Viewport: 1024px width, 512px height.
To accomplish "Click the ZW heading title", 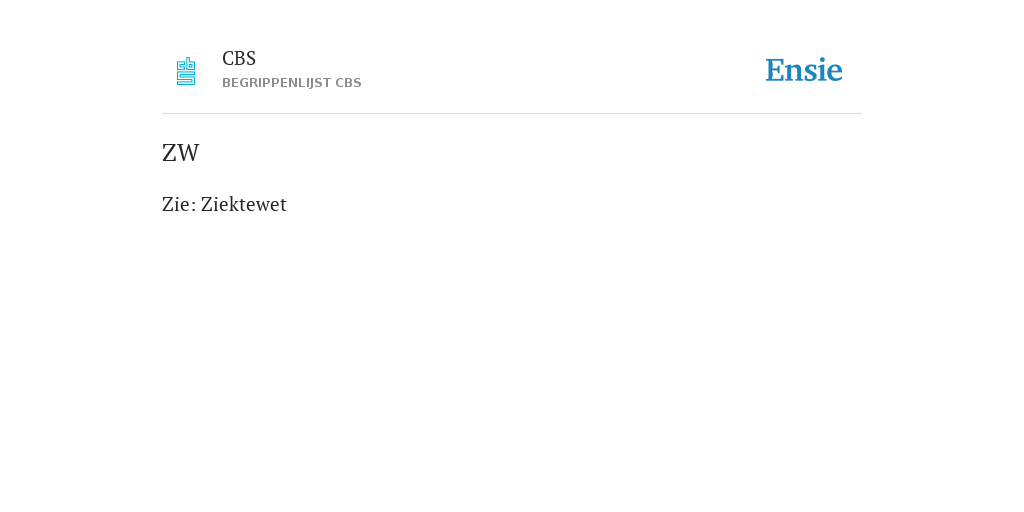I will coord(181,153).
